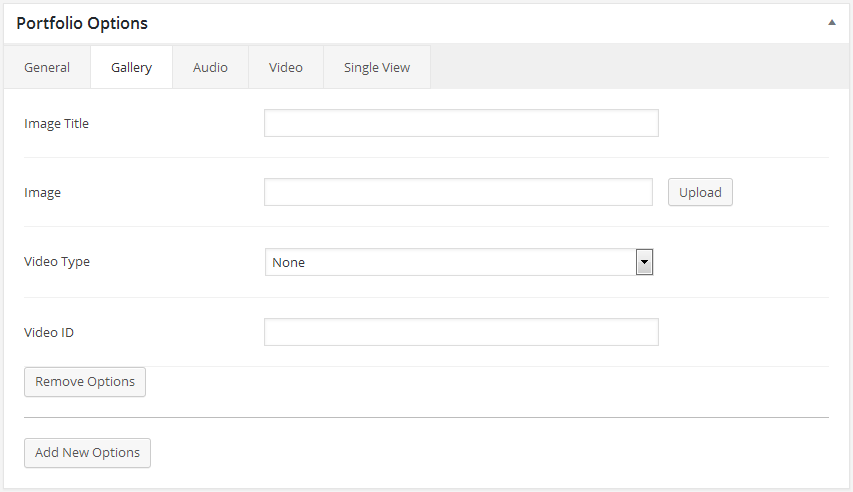Screen dimensions: 853x492
Task: Switch to the General tab
Action: coord(47,68)
